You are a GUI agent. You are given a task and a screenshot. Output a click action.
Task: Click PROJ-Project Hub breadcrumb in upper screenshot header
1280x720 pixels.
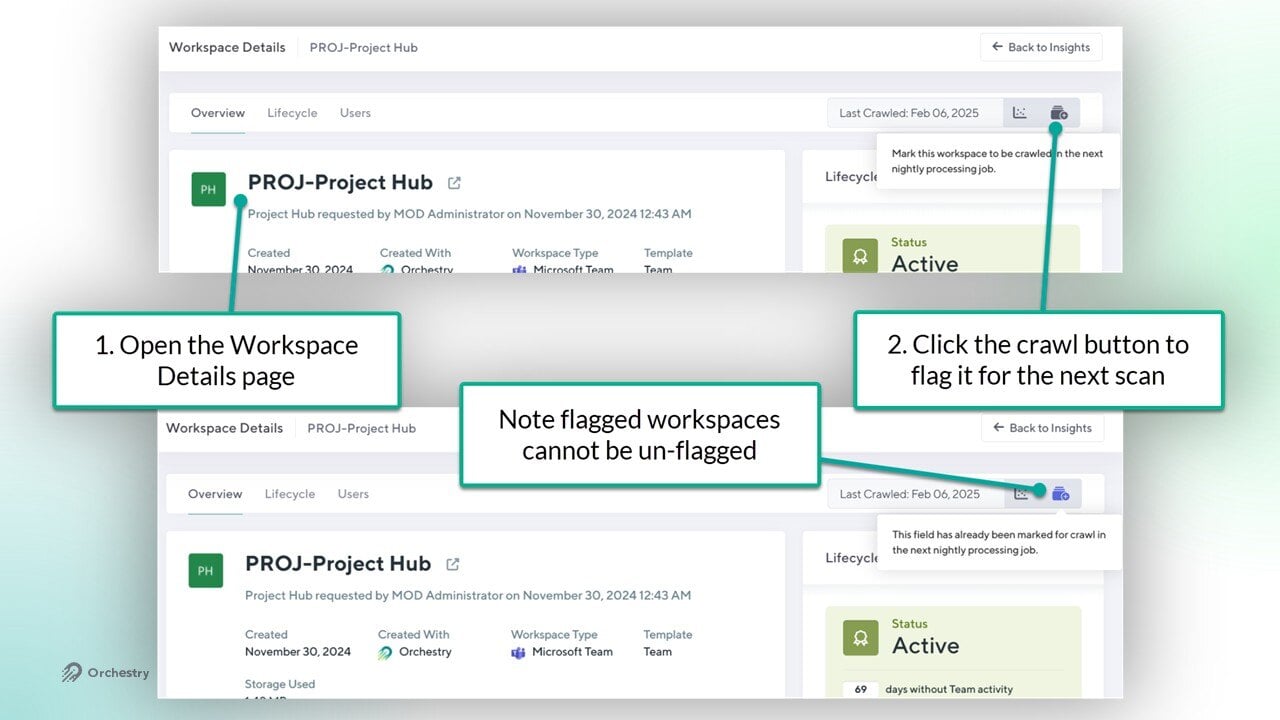coord(363,47)
